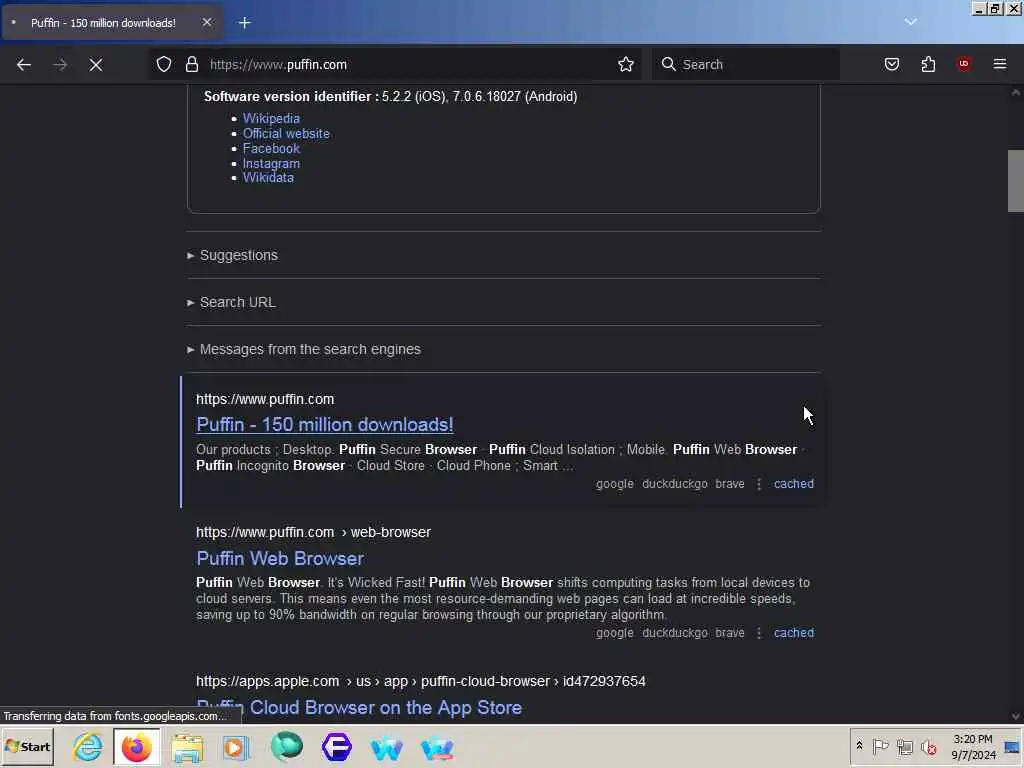
Task: Click scrollbar up arrow
Action: (x=1016, y=93)
